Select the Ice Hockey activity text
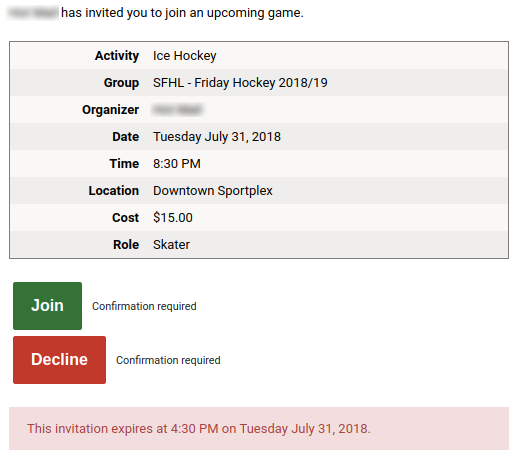Viewport: 517px width, 459px height. click(185, 56)
